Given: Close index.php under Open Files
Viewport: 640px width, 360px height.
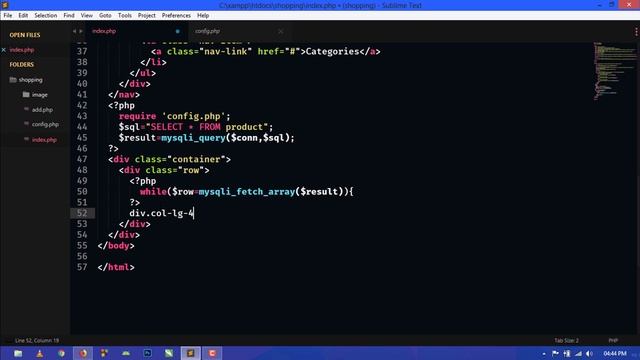Looking at the screenshot, I should 4,50.
